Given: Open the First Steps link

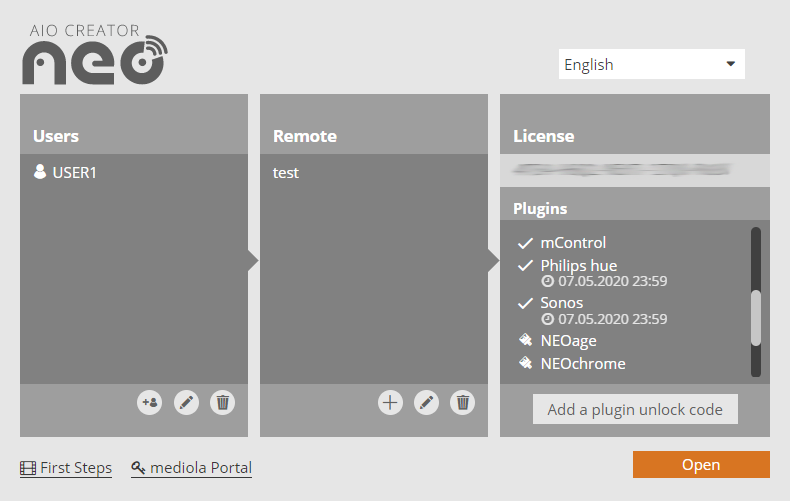Looking at the screenshot, I should (x=66, y=468).
